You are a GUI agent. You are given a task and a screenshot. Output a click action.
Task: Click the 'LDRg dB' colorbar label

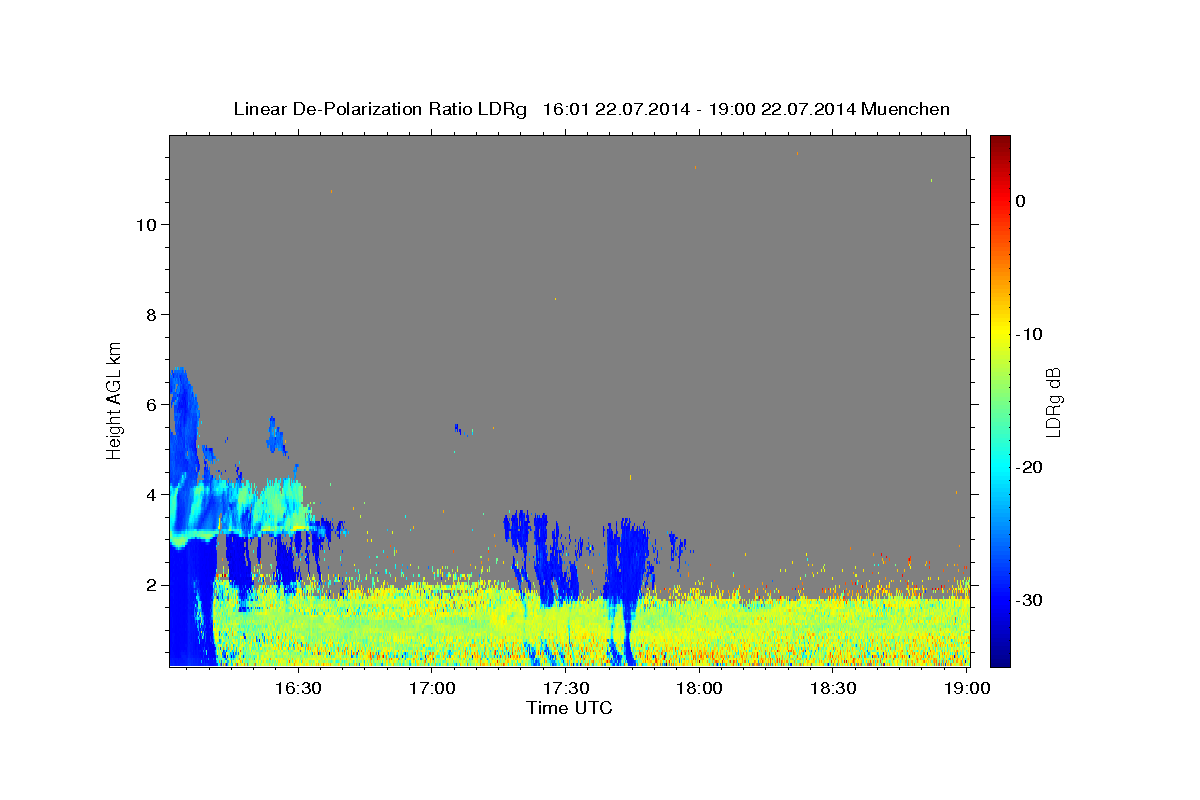[1052, 401]
